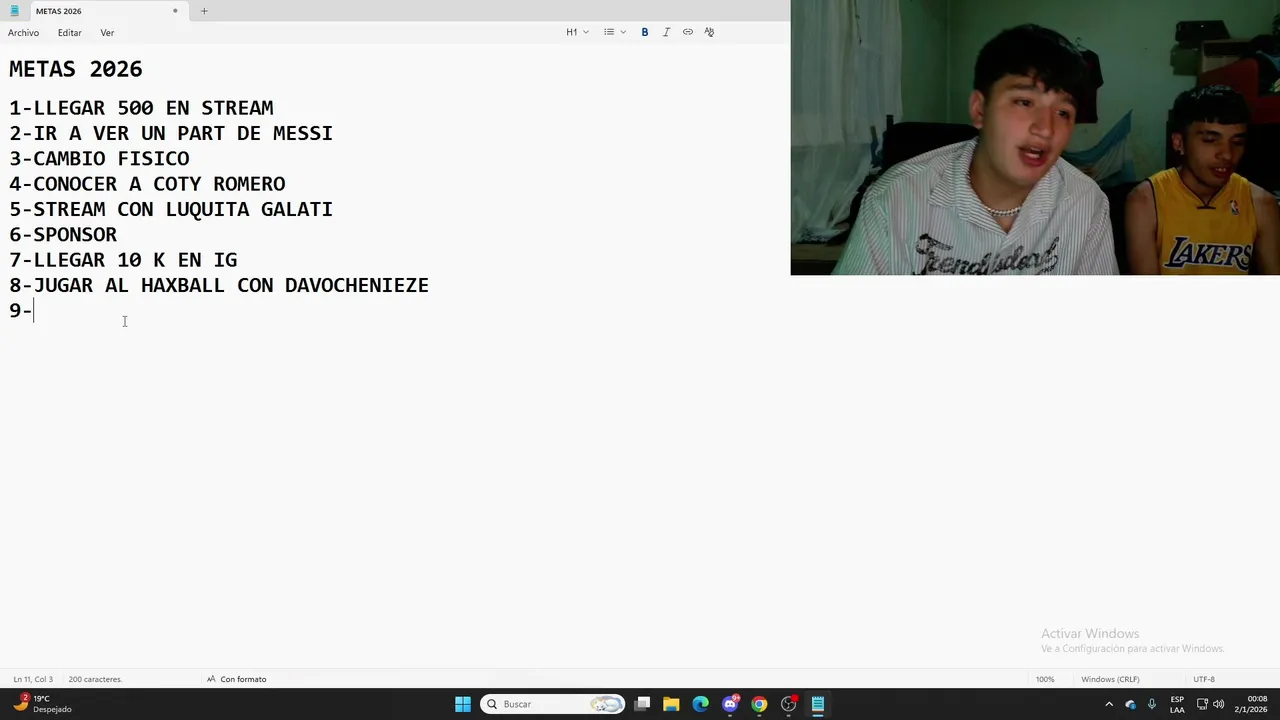The height and width of the screenshot is (720, 1280).
Task: Switch the ESP LAA input language
Action: (1177, 704)
